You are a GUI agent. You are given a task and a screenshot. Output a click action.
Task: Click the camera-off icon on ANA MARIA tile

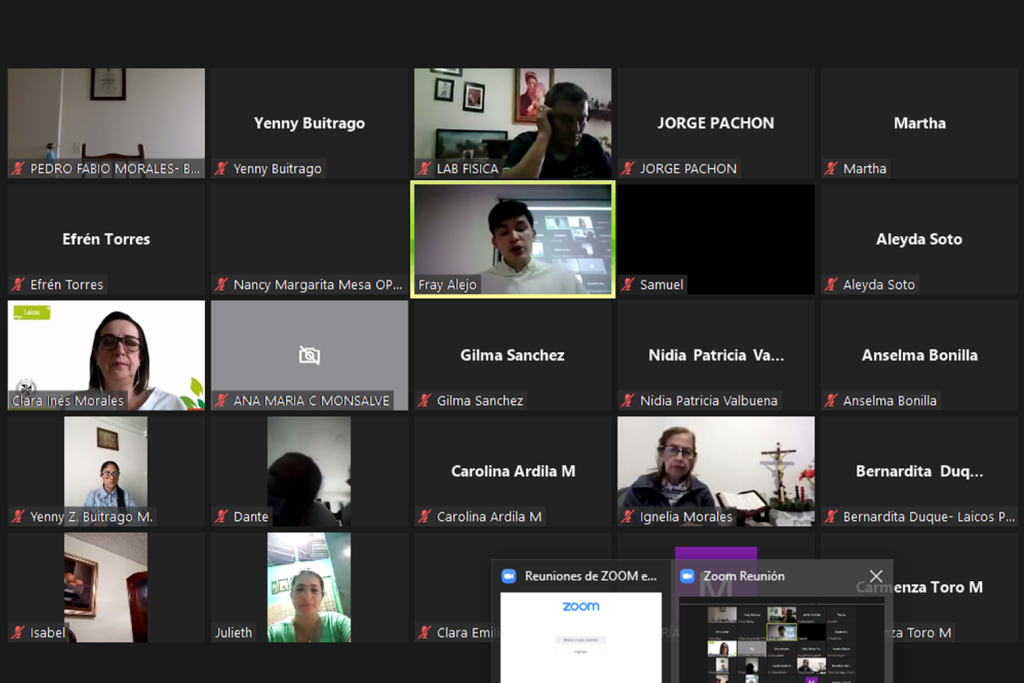pyautogui.click(x=310, y=355)
